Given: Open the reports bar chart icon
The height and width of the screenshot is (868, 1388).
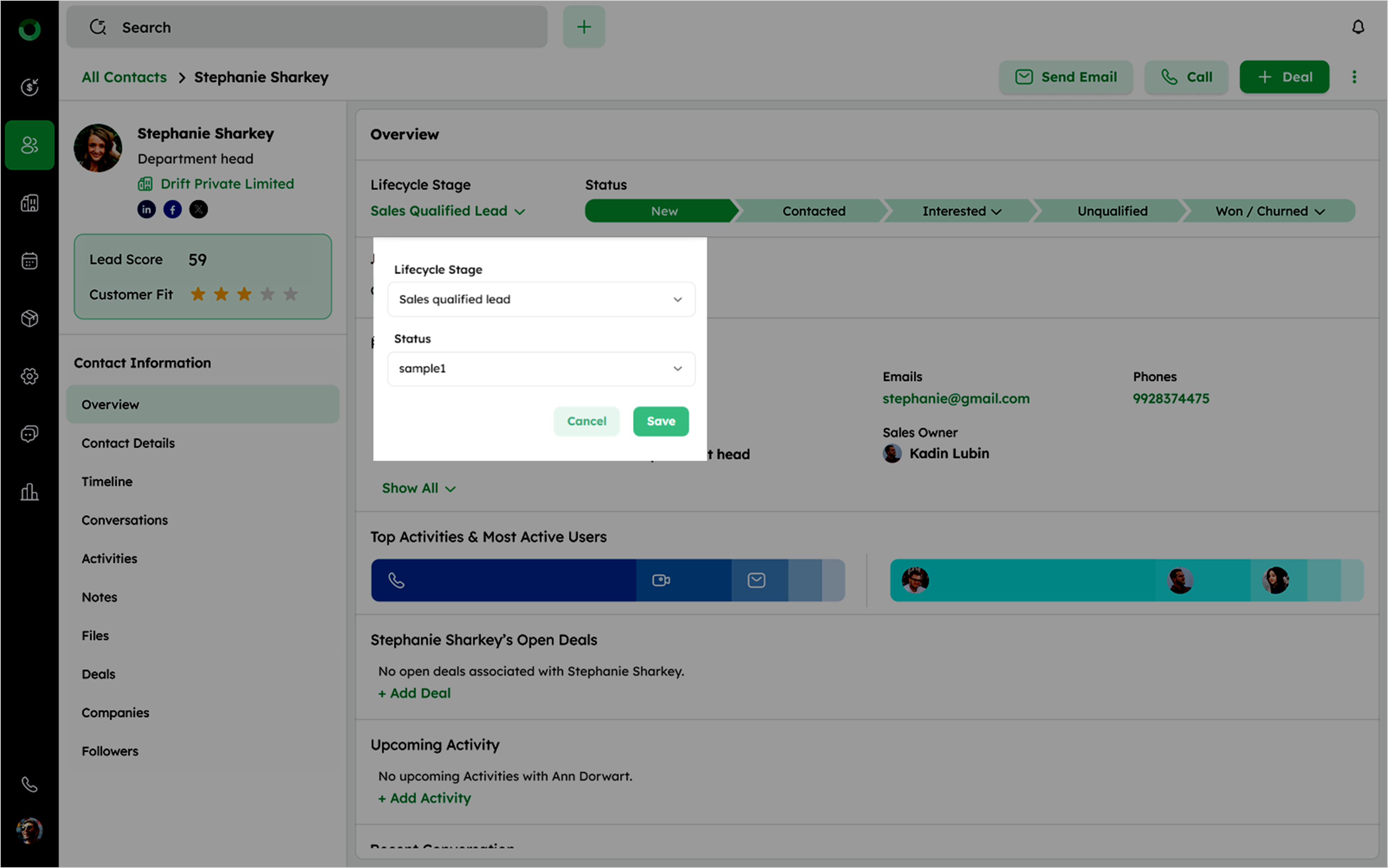Looking at the screenshot, I should (x=29, y=492).
